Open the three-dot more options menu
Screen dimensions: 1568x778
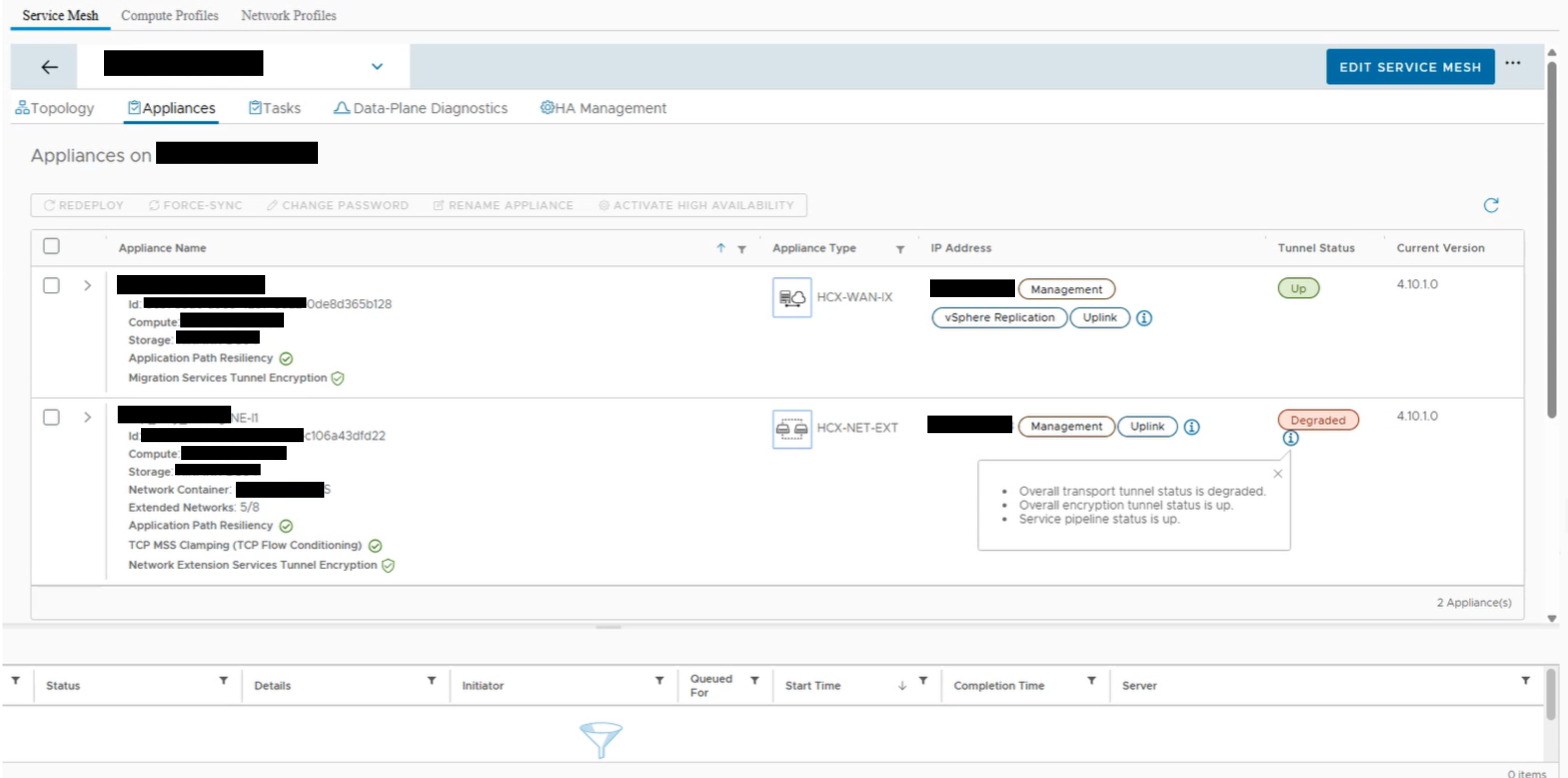point(1512,63)
